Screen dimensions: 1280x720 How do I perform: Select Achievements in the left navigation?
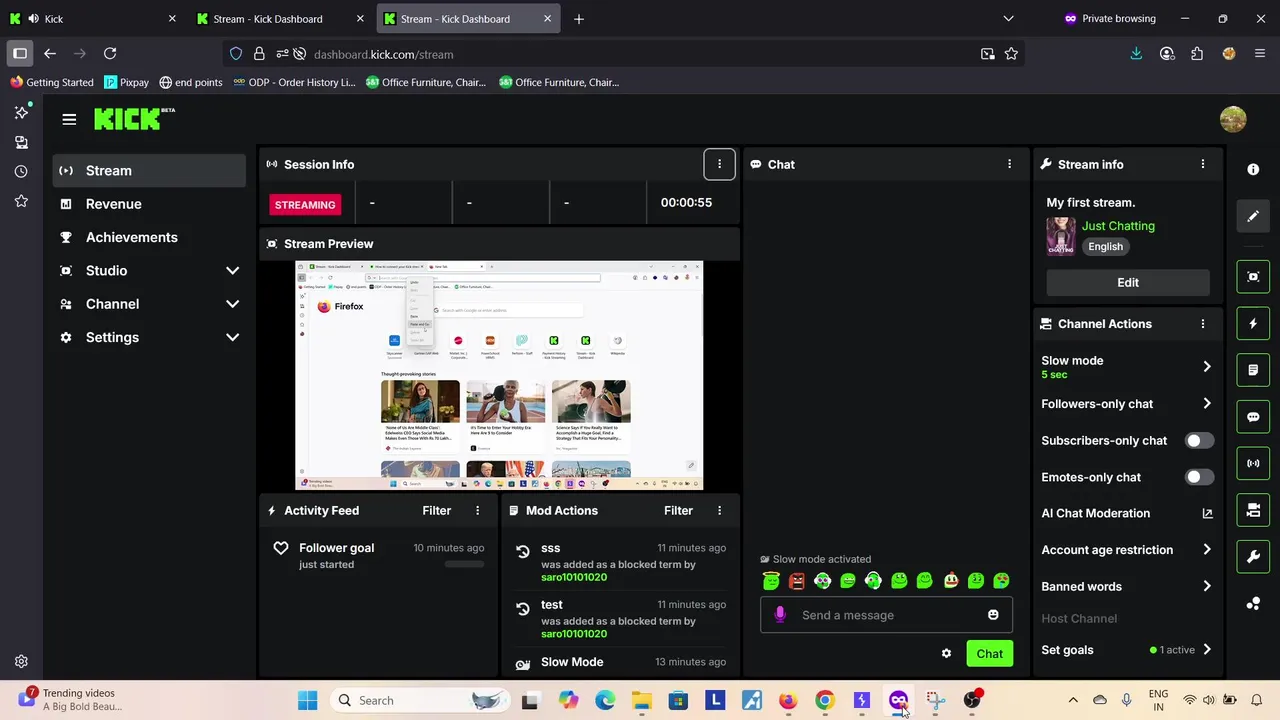tap(150, 237)
